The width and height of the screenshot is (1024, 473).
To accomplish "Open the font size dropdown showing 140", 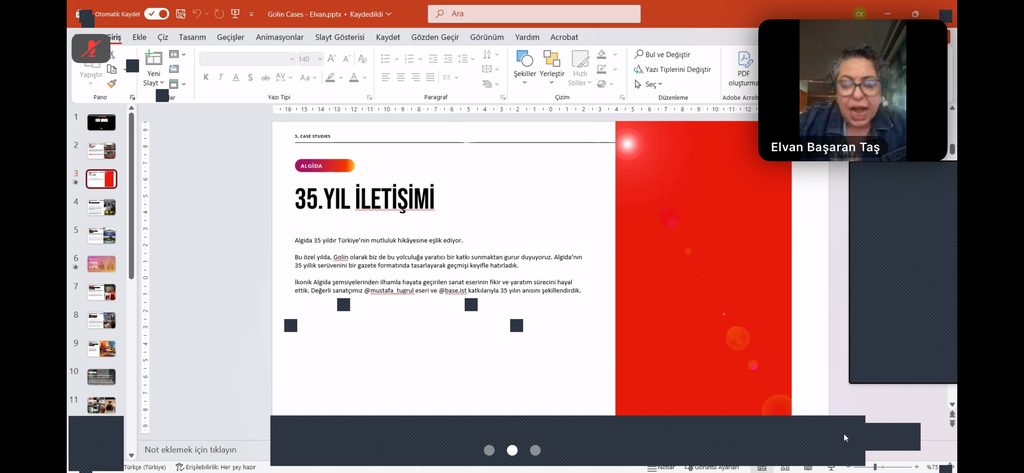I will click(x=318, y=59).
